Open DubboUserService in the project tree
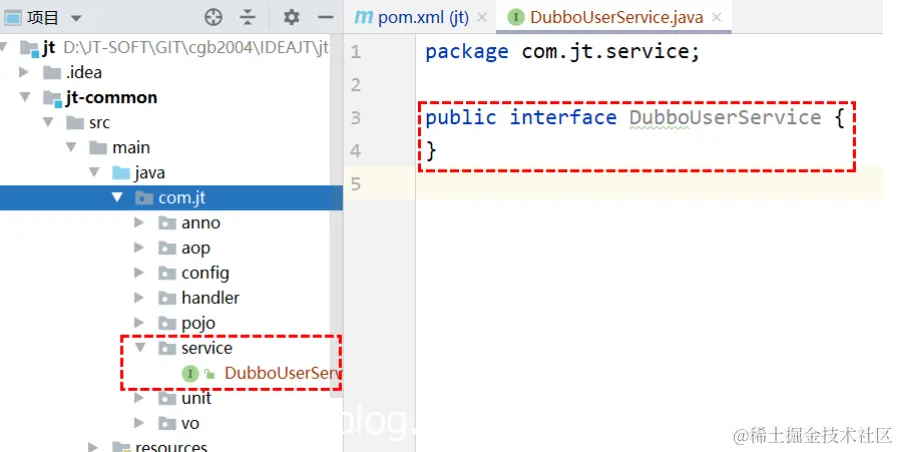The height and width of the screenshot is (452, 899). click(x=283, y=373)
